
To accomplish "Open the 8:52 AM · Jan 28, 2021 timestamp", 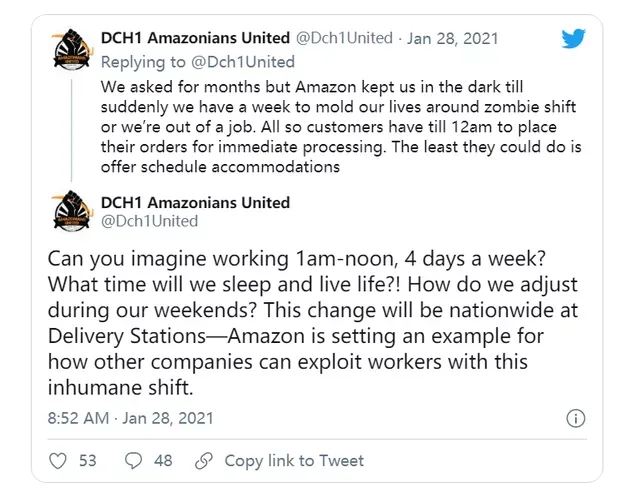I will 131,418.
